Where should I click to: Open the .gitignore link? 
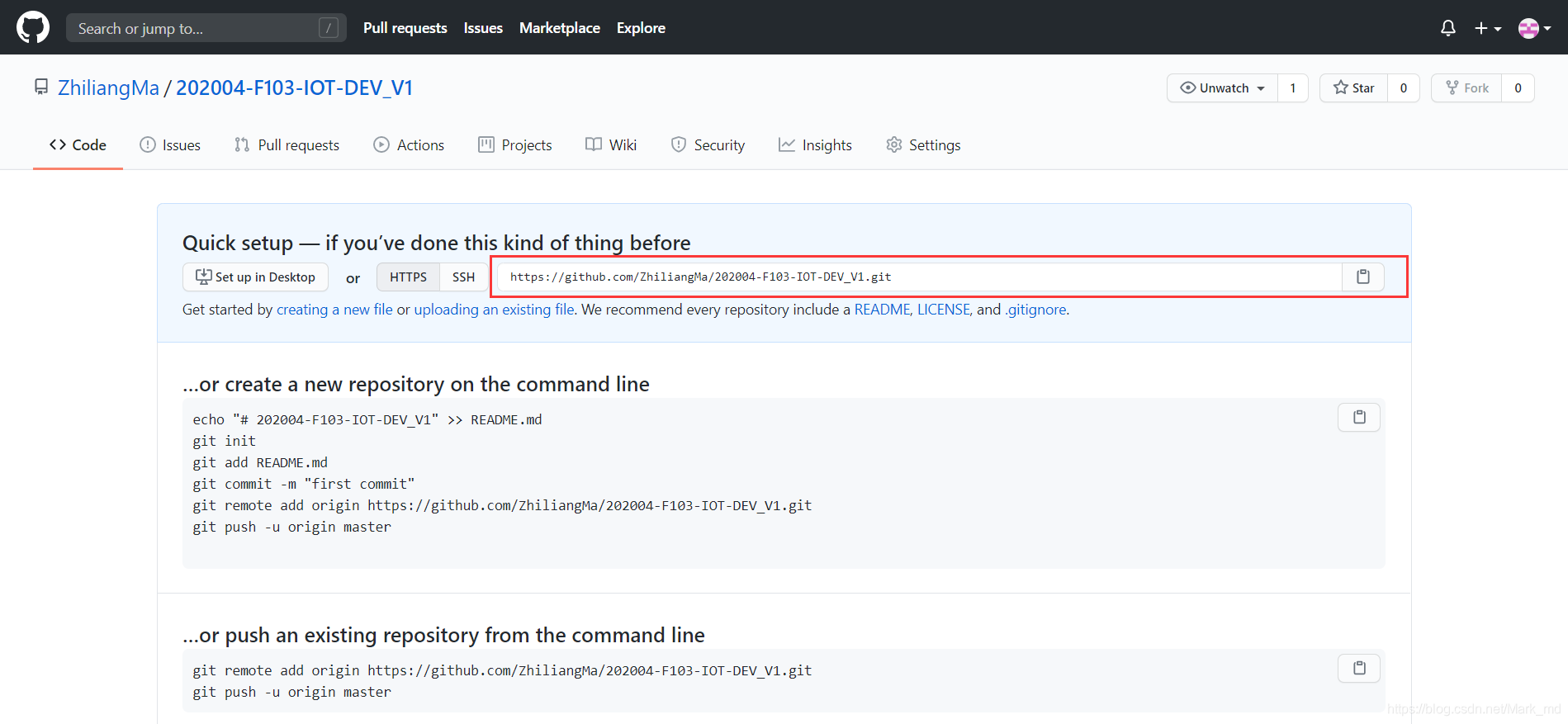1035,310
